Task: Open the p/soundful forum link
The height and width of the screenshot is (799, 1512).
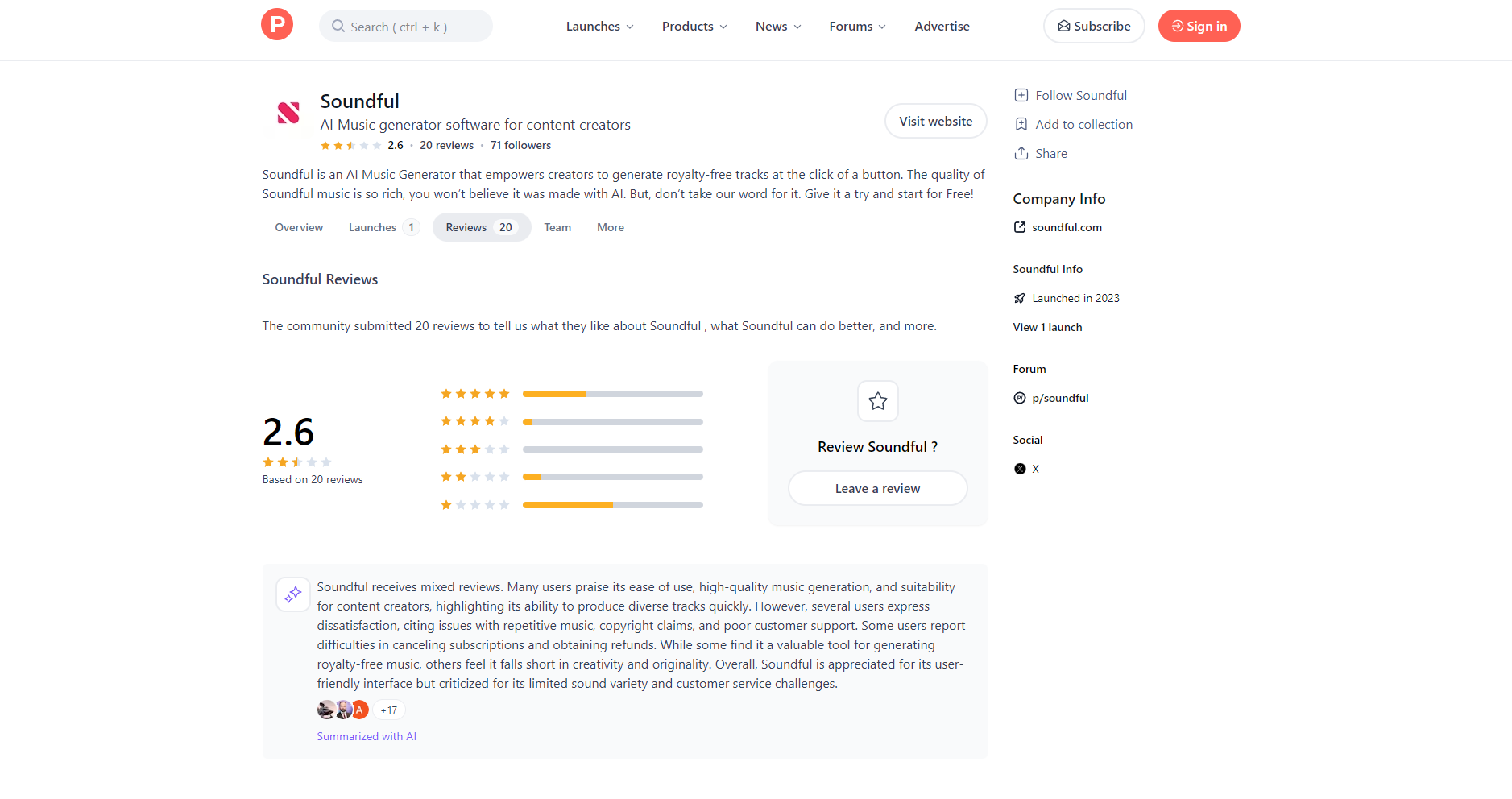Action: (1059, 398)
